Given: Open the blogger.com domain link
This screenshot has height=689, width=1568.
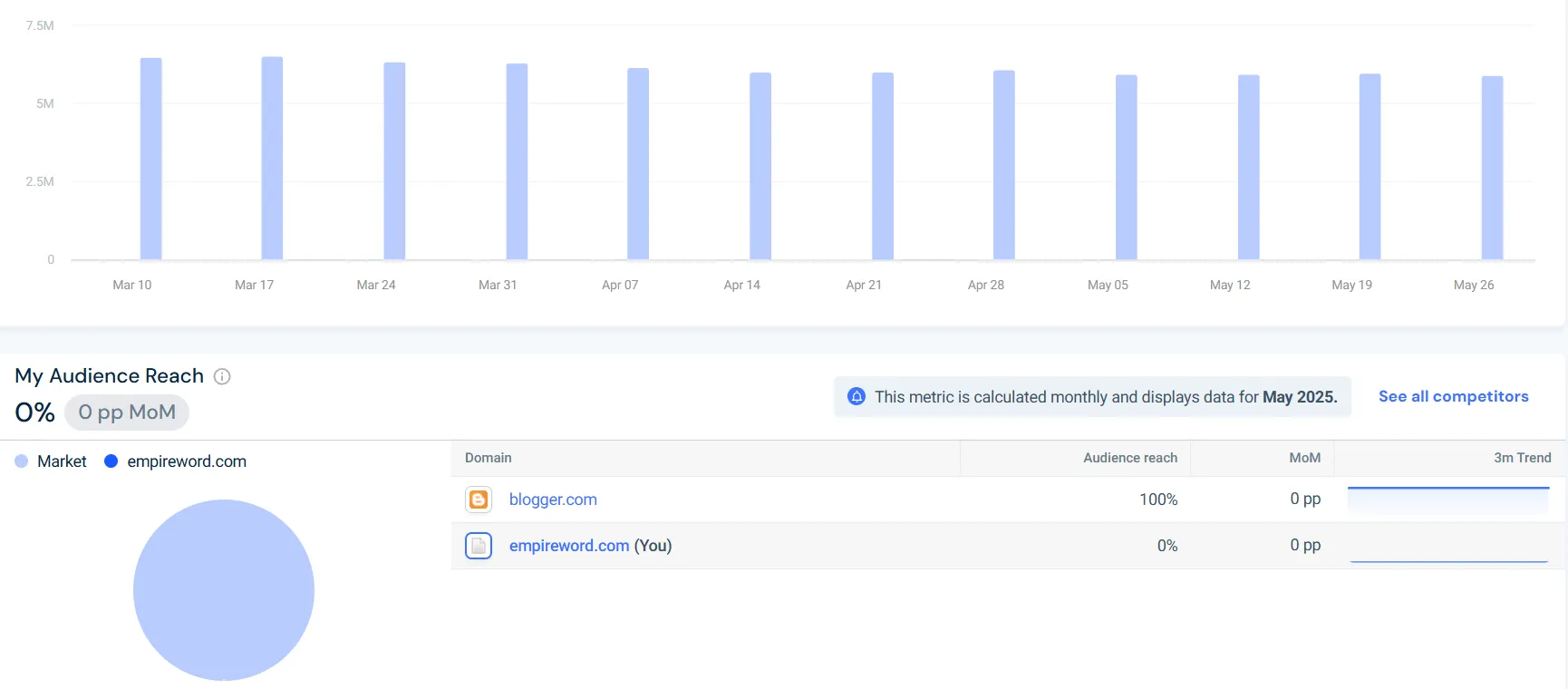Looking at the screenshot, I should [553, 500].
